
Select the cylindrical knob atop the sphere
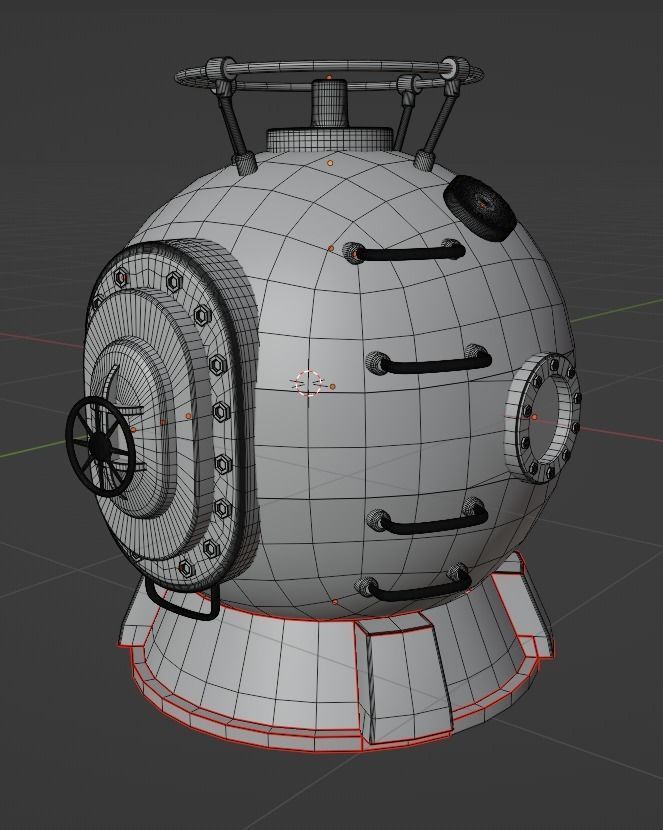[x=329, y=103]
